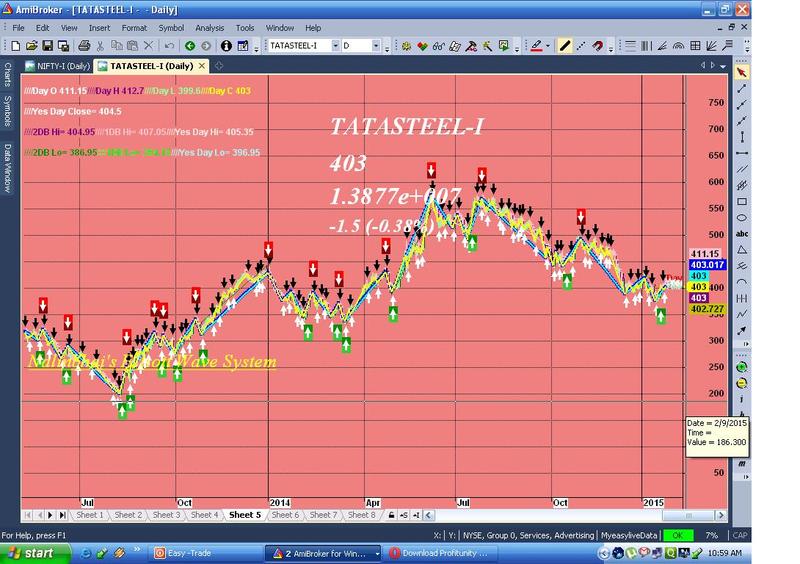Select the triangle drawing tool
The width and height of the screenshot is (800, 564).
pyautogui.click(x=742, y=250)
